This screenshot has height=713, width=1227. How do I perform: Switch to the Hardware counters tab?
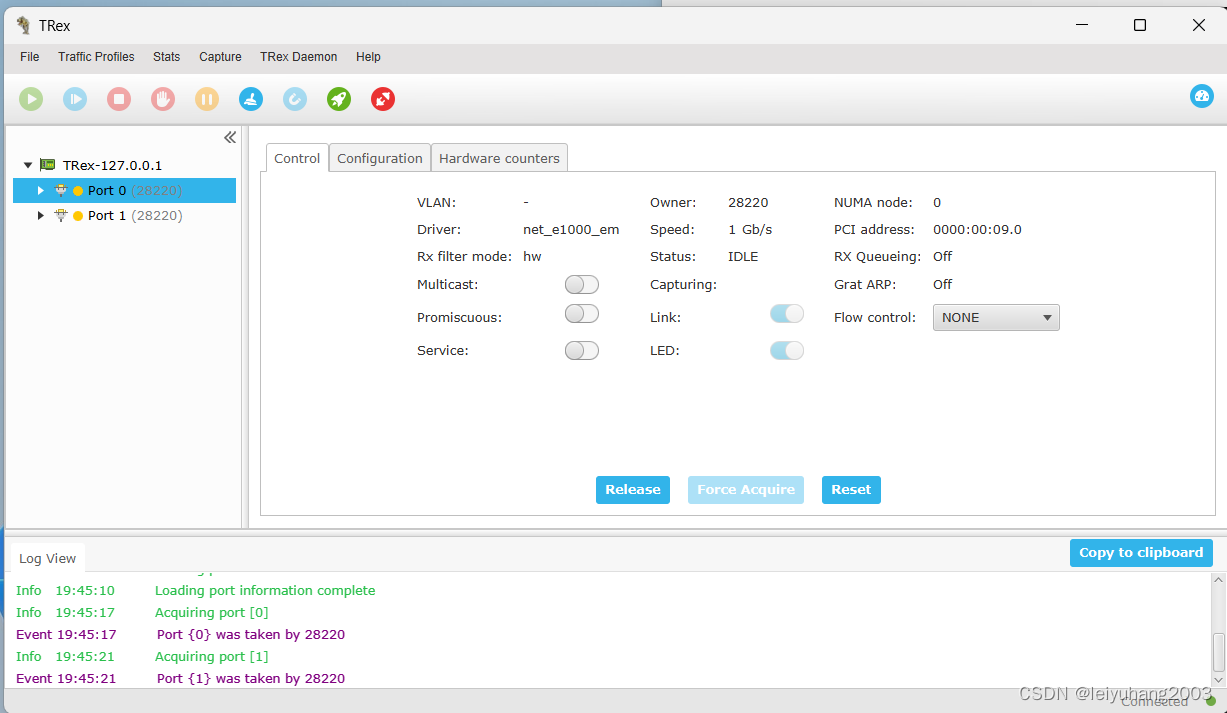(499, 158)
